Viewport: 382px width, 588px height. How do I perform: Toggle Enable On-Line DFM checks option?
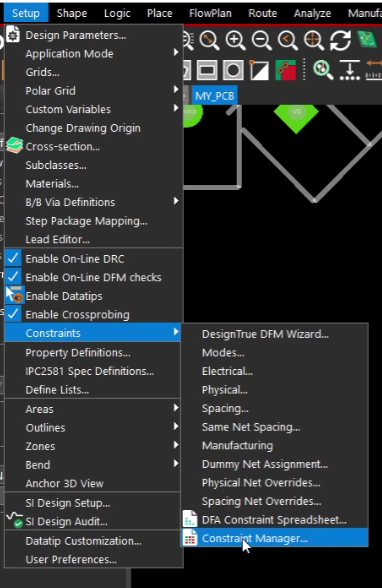click(93, 278)
